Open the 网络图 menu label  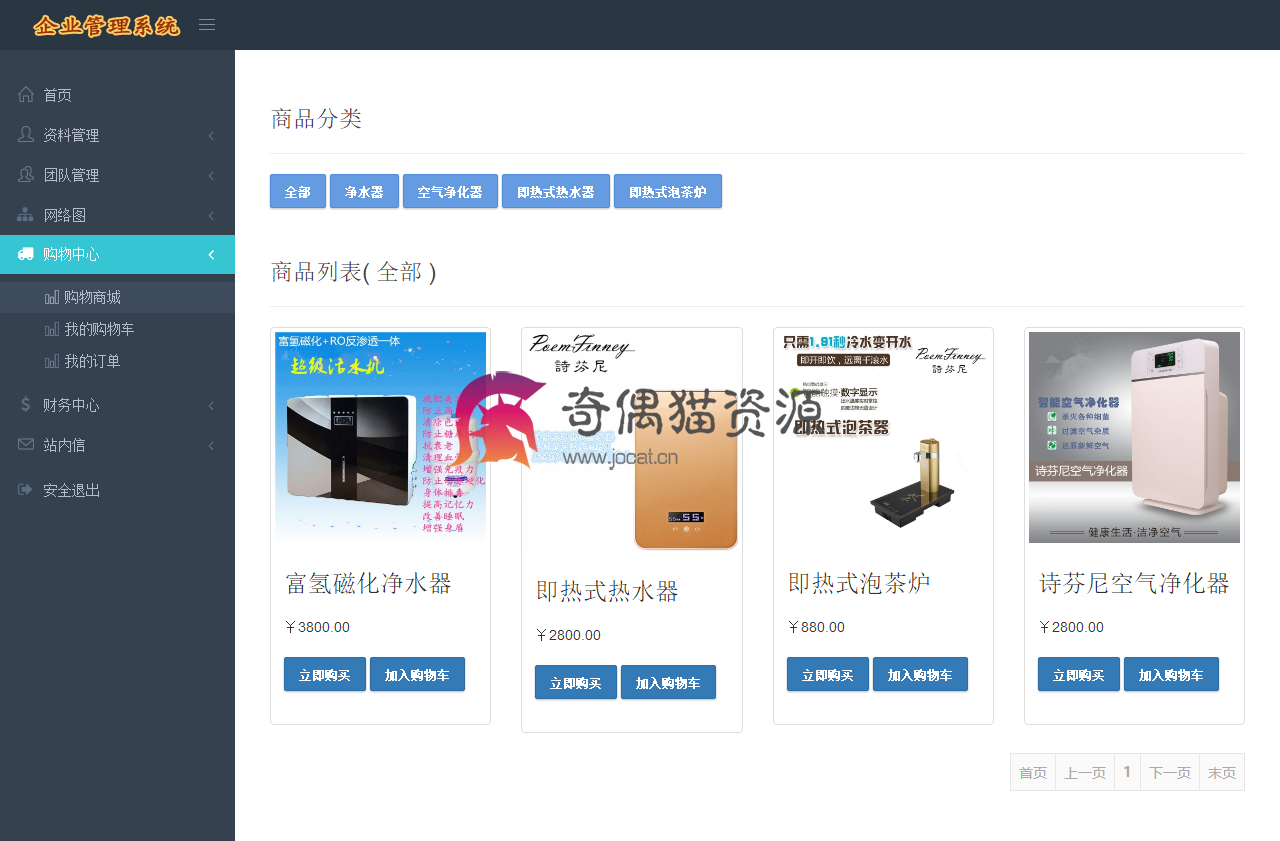(x=65, y=215)
